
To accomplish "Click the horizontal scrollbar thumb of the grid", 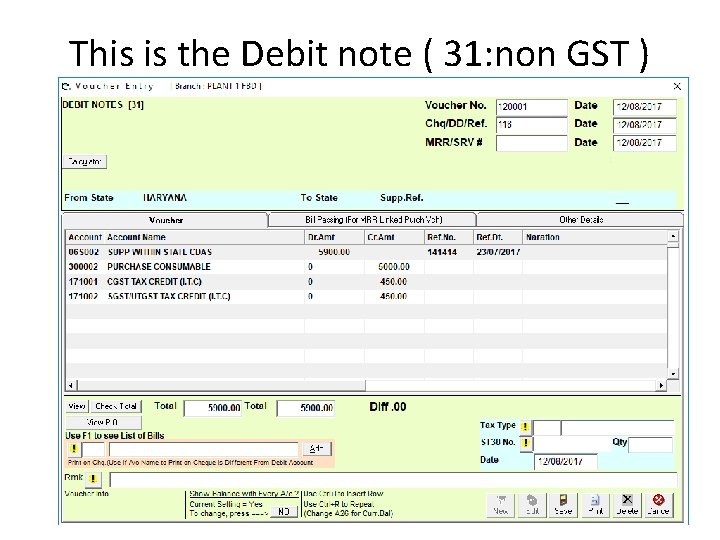I will tap(221, 385).
